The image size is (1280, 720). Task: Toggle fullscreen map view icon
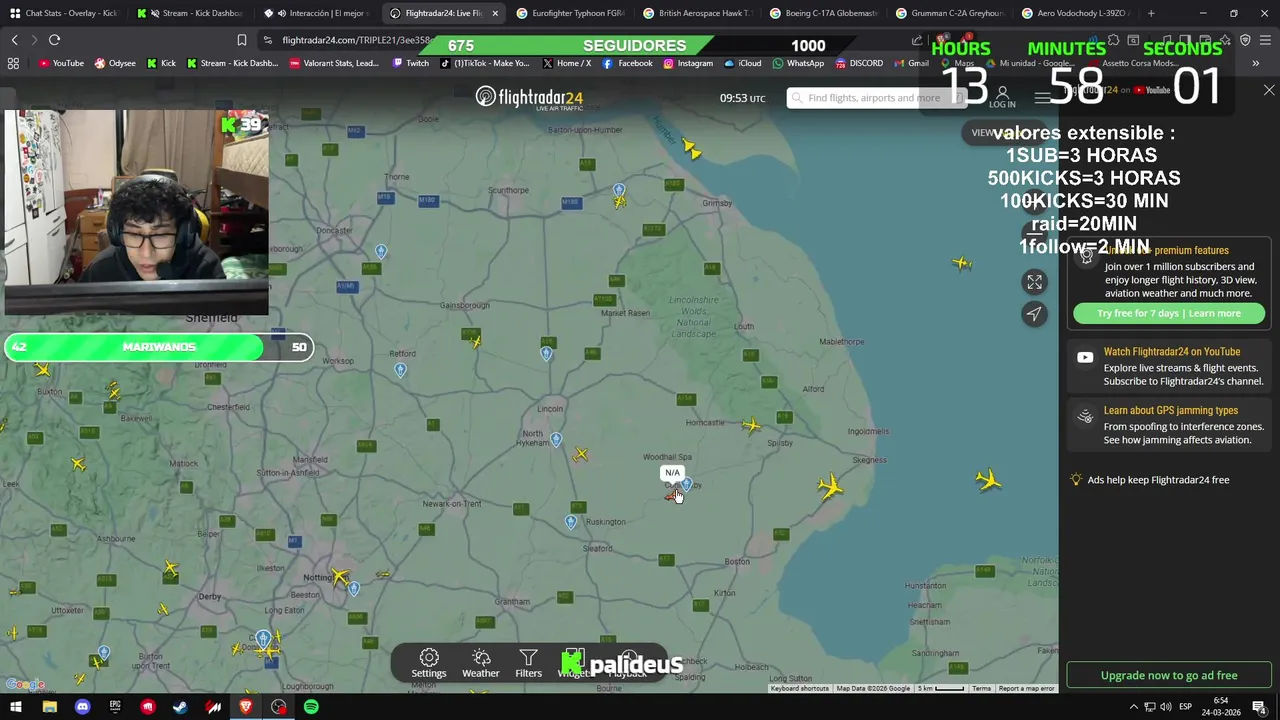click(x=1034, y=282)
